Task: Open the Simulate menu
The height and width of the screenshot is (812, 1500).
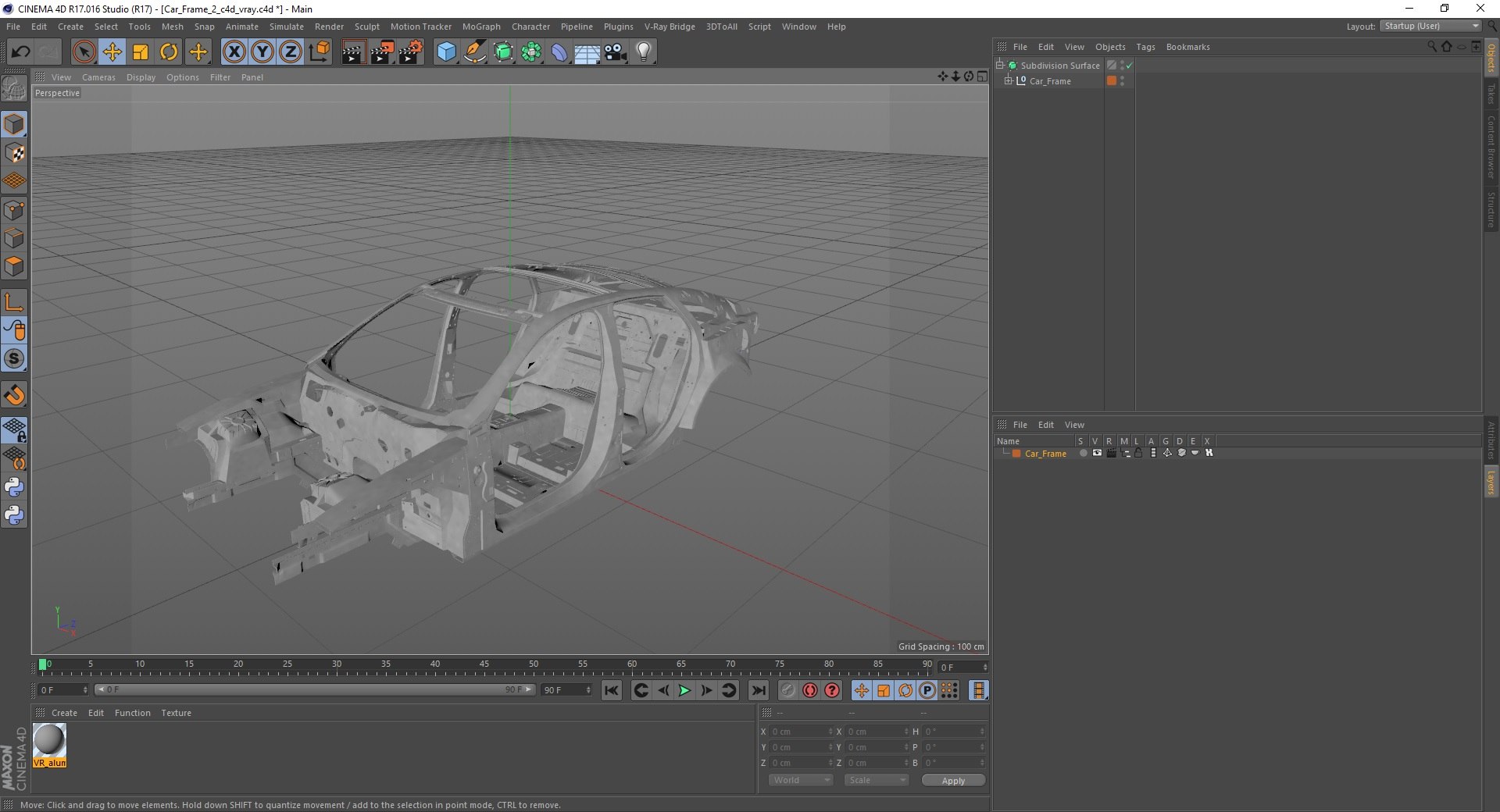Action: 287,27
